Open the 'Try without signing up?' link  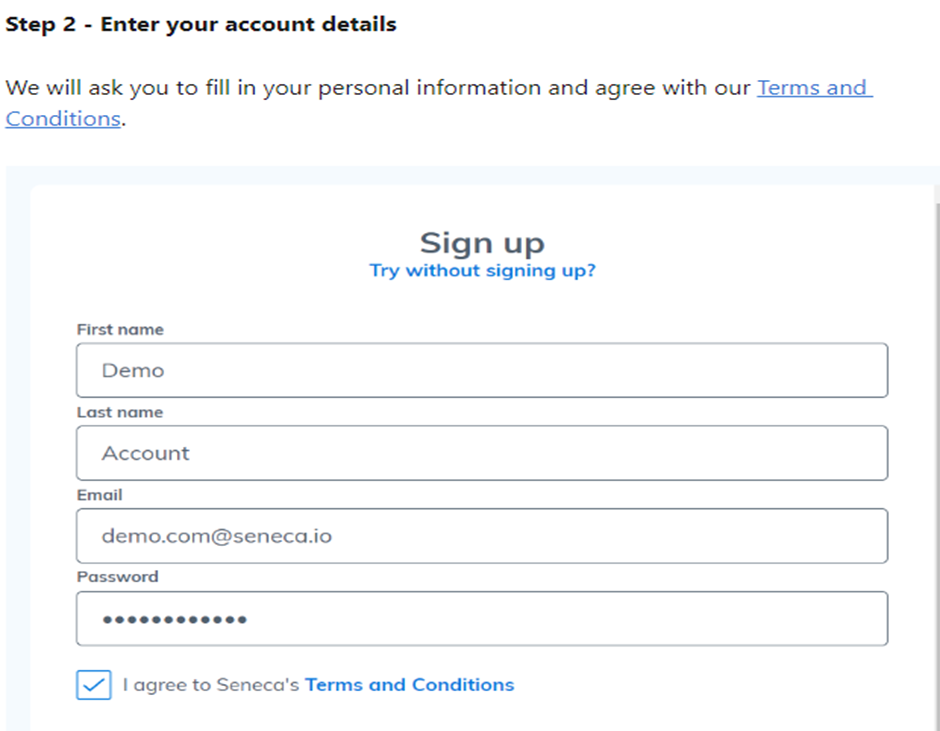click(483, 270)
